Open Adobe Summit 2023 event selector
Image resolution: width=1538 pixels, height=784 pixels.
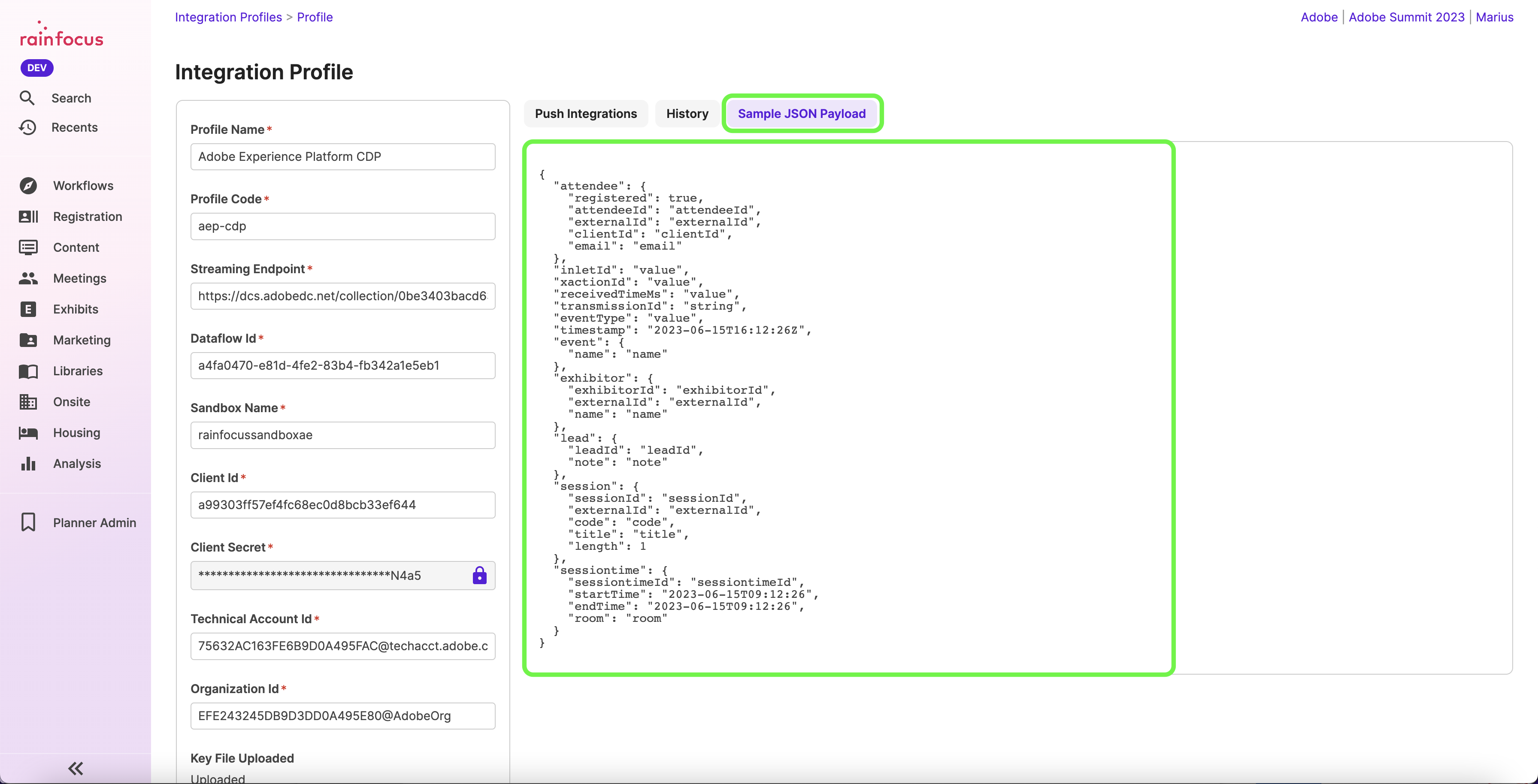click(1406, 17)
